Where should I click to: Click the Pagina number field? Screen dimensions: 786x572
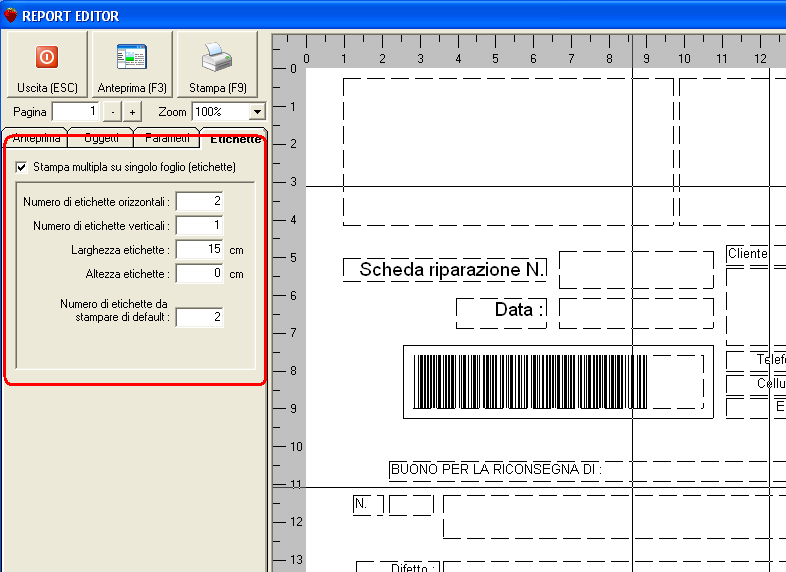[x=76, y=111]
